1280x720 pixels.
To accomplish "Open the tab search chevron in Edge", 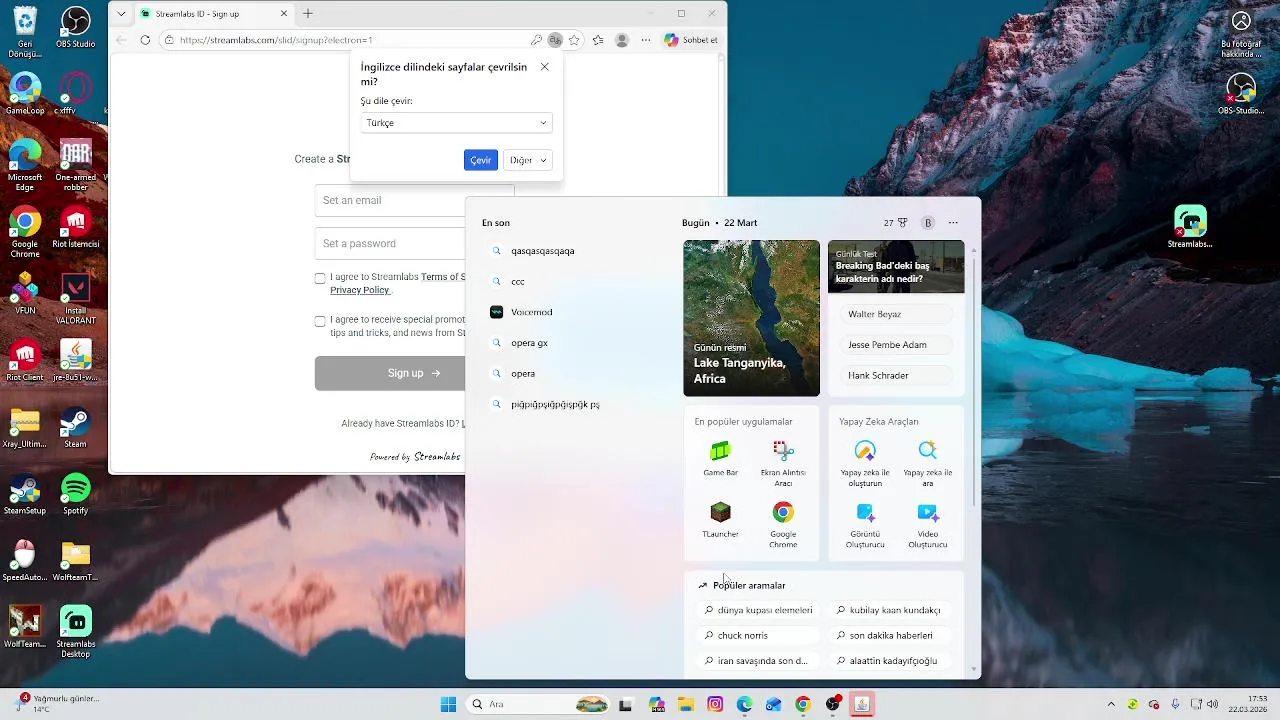I will [x=122, y=14].
